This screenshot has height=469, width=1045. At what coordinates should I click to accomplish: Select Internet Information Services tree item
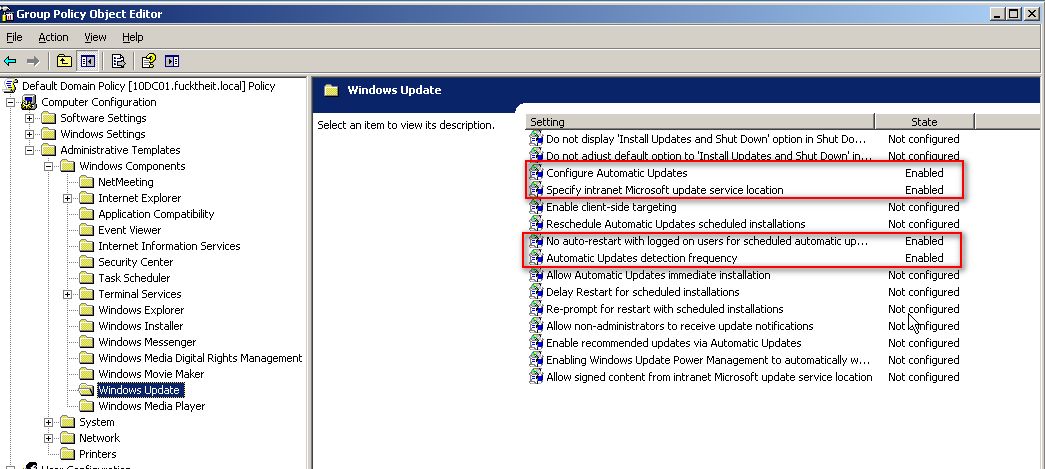point(169,246)
